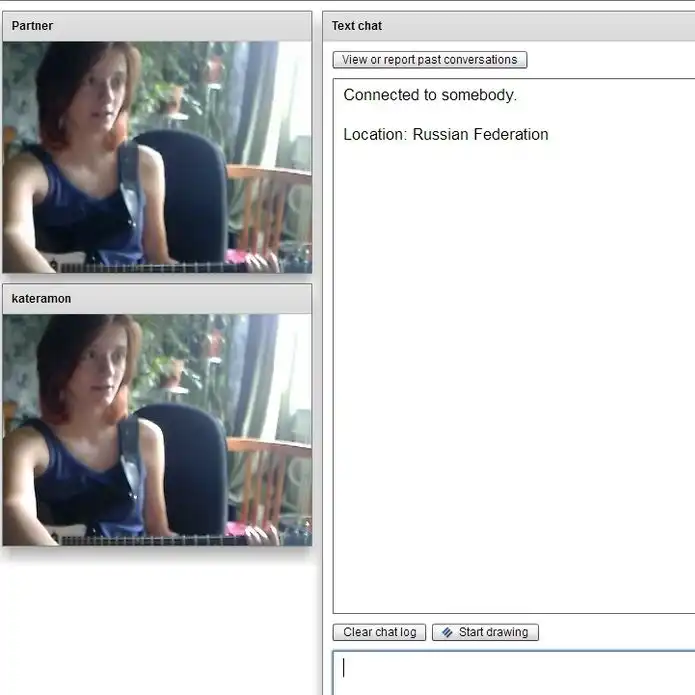Click the pencil icon on Start drawing
This screenshot has height=695, width=695.
447,632
